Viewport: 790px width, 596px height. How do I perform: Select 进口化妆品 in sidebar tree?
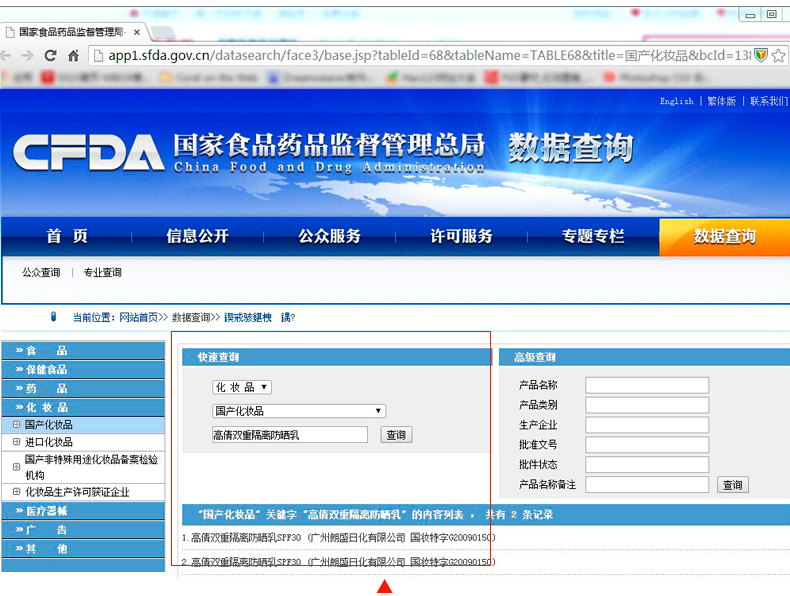pyautogui.click(x=48, y=442)
